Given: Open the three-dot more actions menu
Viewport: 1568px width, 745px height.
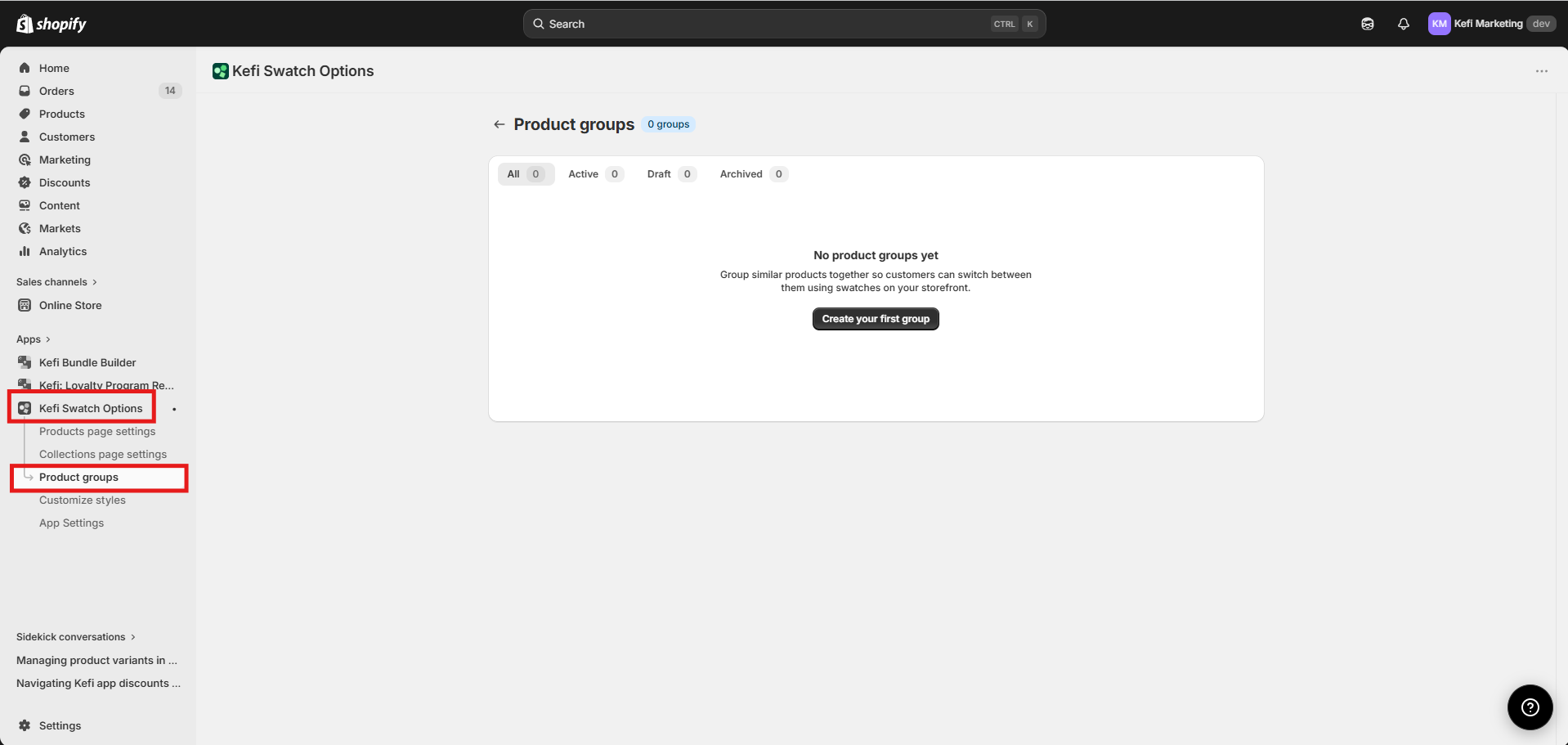Looking at the screenshot, I should [1542, 71].
